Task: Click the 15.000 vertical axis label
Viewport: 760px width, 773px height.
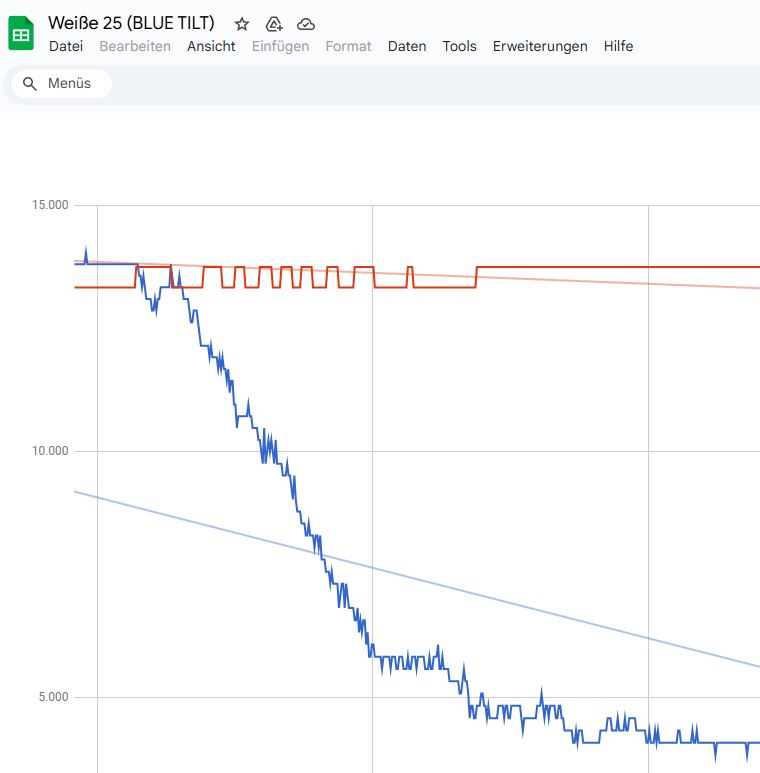Action: pyautogui.click(x=50, y=205)
